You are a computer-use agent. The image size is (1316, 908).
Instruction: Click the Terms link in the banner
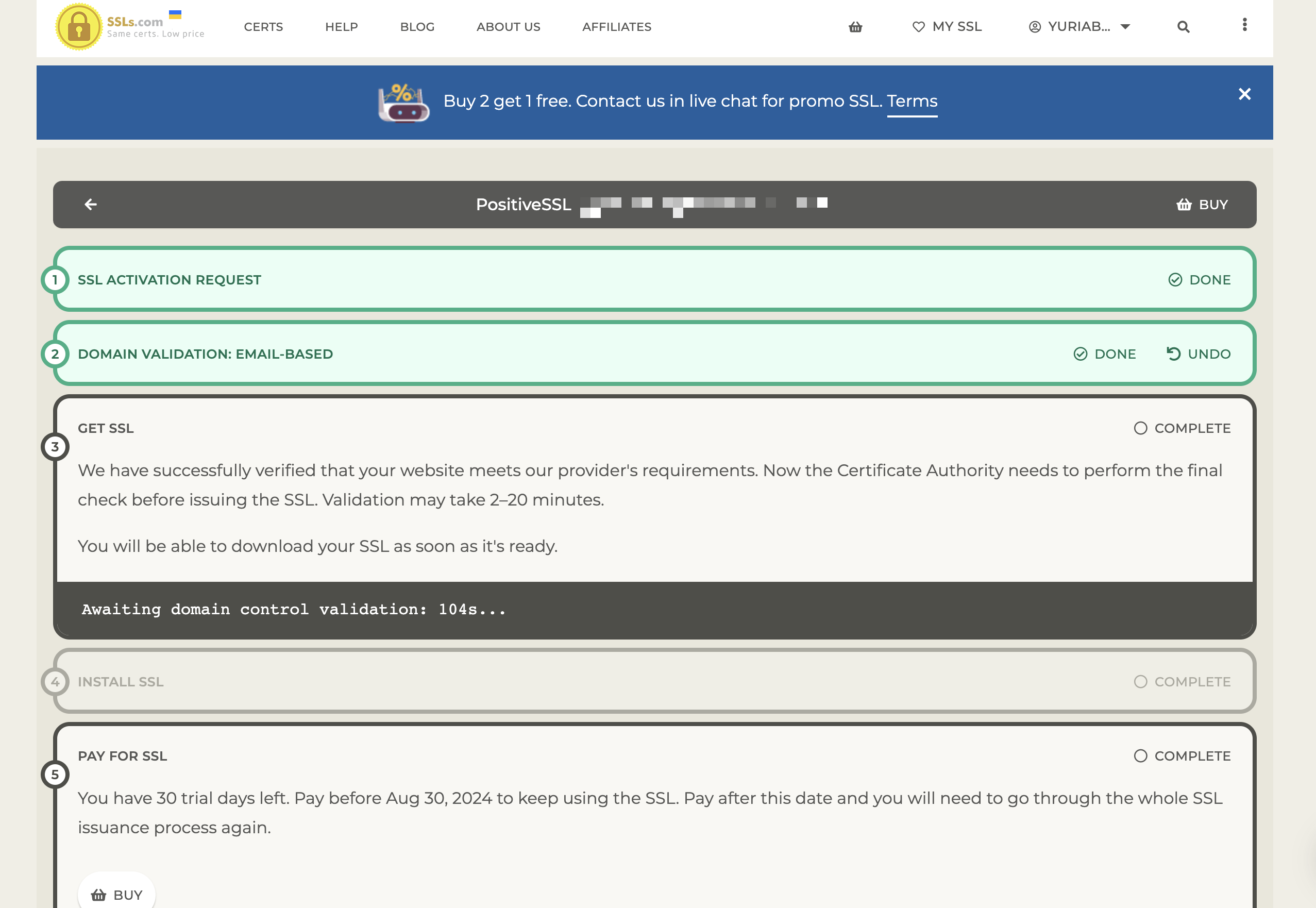click(x=912, y=102)
